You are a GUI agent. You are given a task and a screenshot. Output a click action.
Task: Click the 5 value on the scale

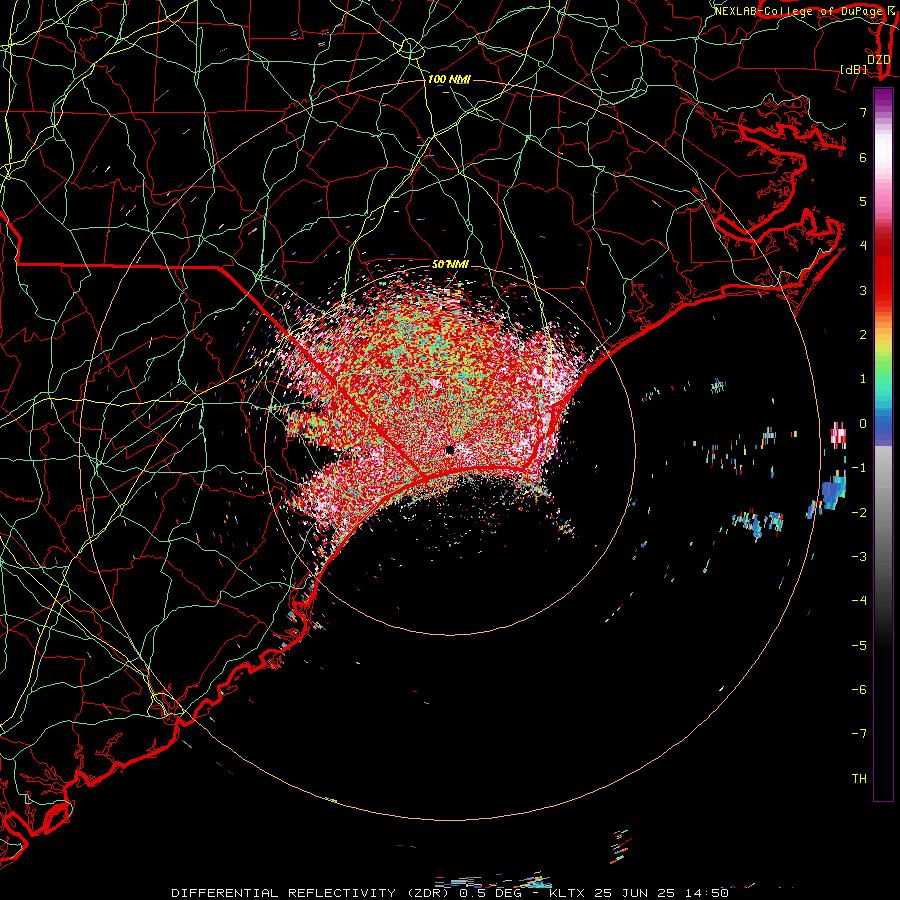click(x=863, y=201)
